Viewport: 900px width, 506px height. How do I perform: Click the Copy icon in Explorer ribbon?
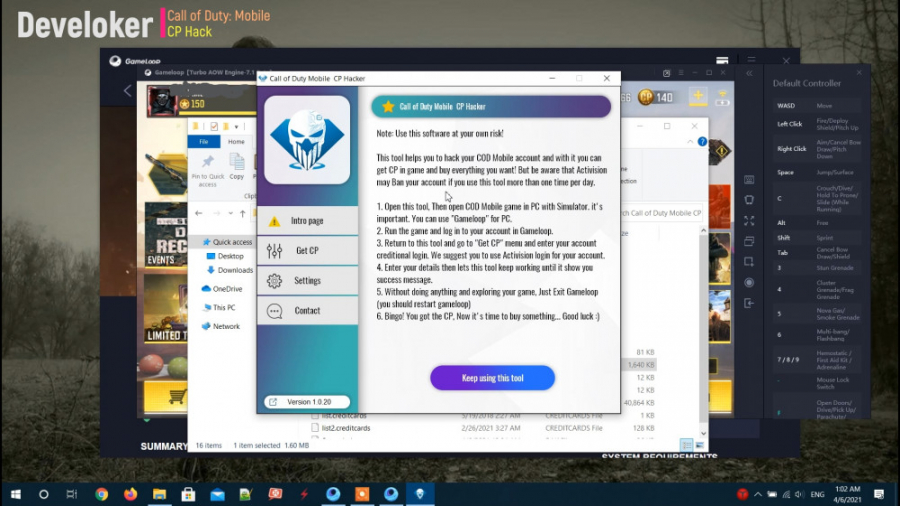(x=237, y=166)
